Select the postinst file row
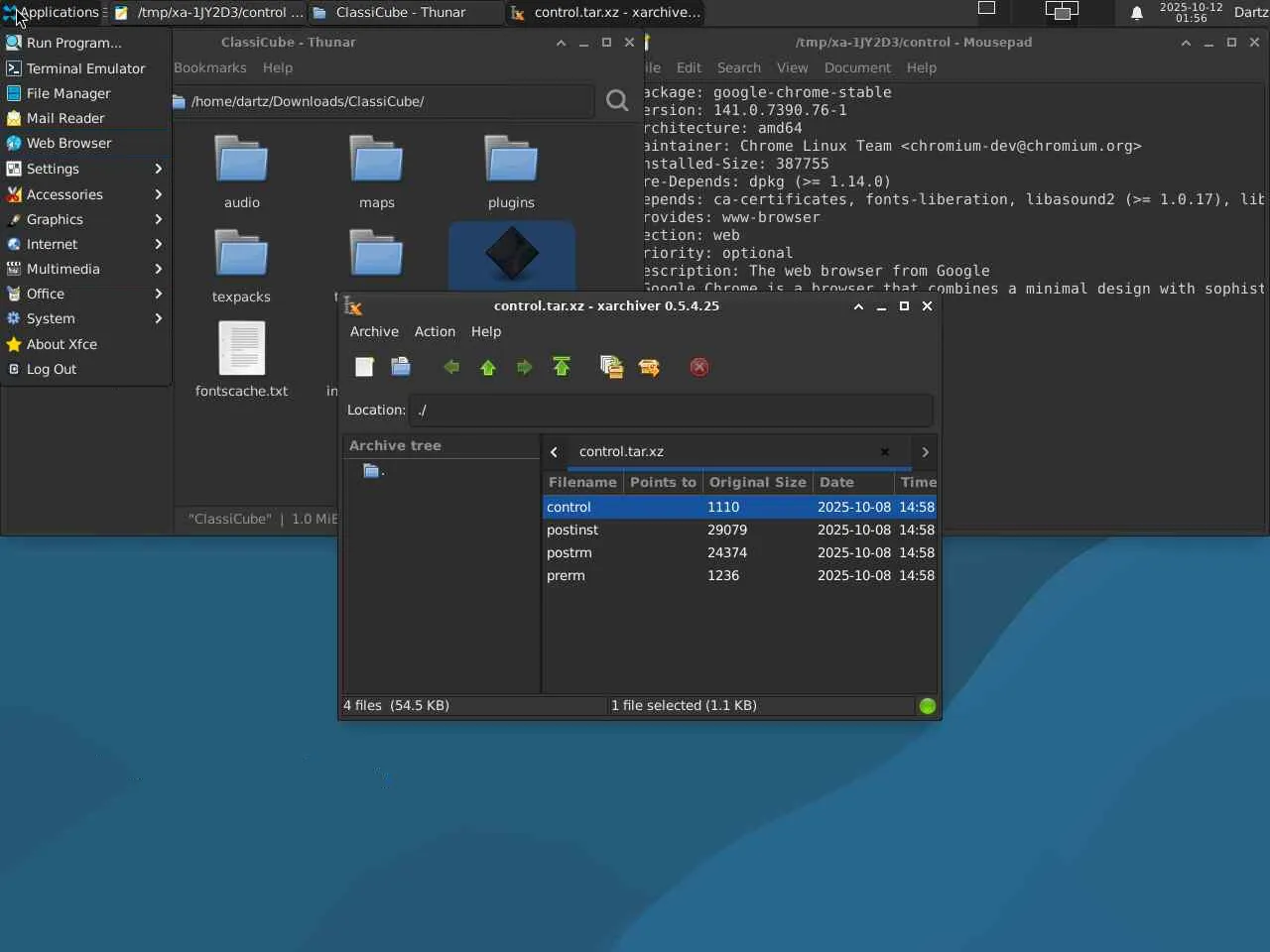 (740, 530)
